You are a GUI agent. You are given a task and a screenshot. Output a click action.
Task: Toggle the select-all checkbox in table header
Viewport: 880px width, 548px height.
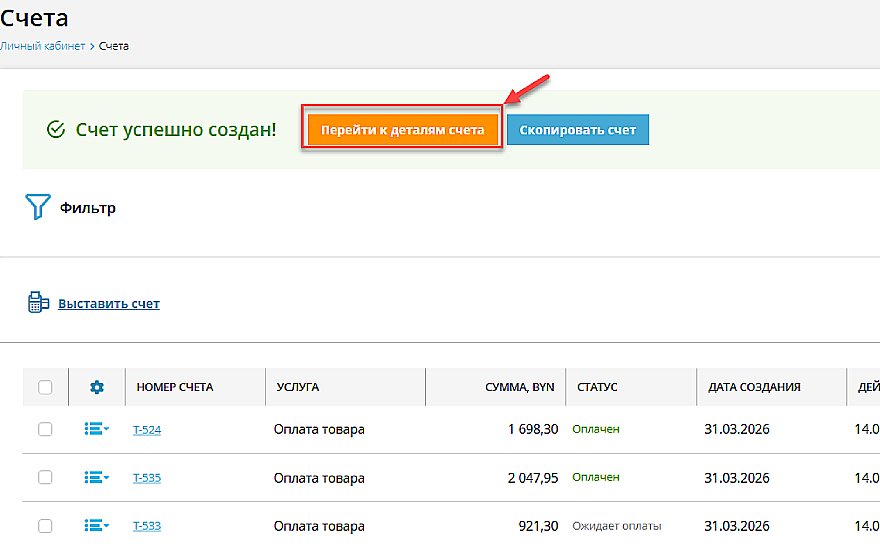pos(45,387)
